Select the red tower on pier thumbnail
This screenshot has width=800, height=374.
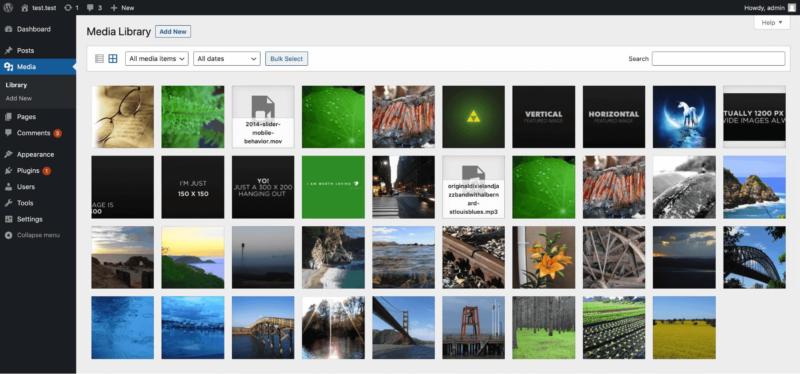(x=473, y=328)
